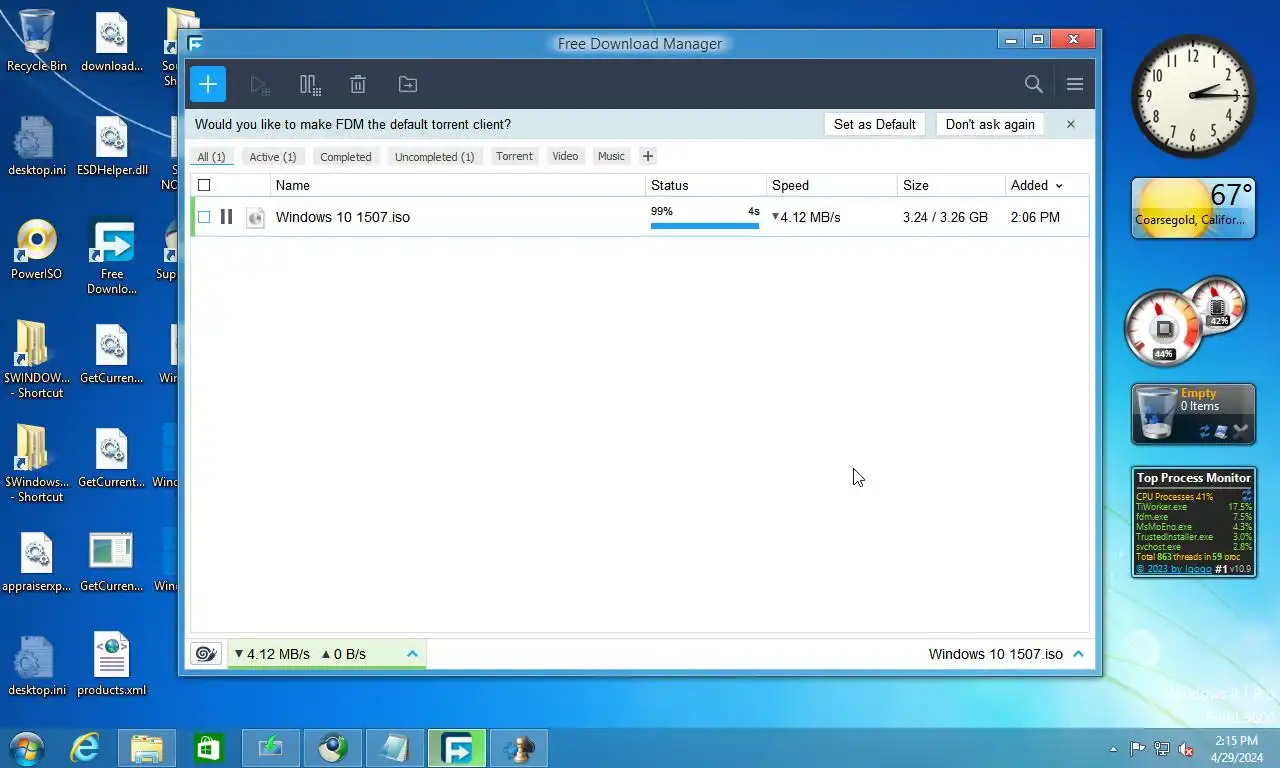Sort by the Added column header
Viewport: 1280px width, 768px height.
[1037, 185]
